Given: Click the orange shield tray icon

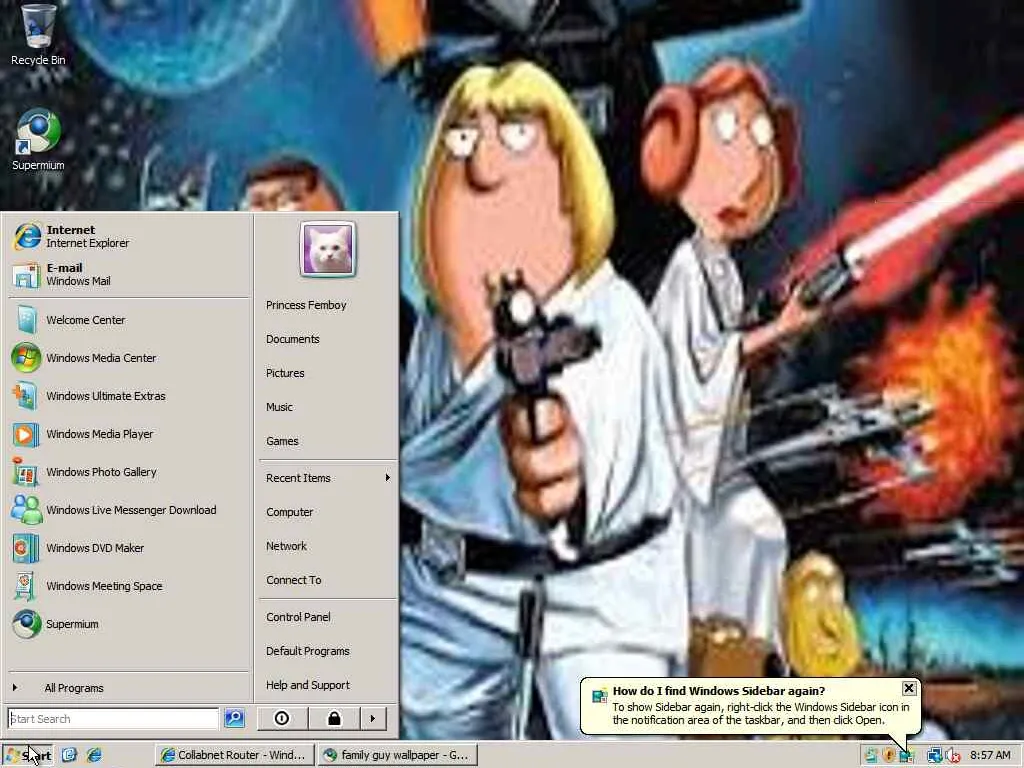Looking at the screenshot, I should (889, 756).
